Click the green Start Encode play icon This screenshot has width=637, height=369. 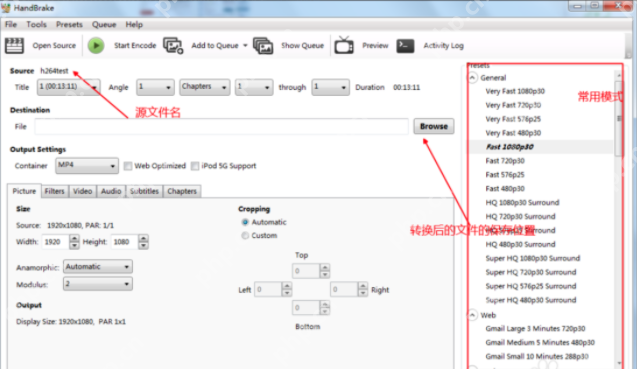[96, 46]
